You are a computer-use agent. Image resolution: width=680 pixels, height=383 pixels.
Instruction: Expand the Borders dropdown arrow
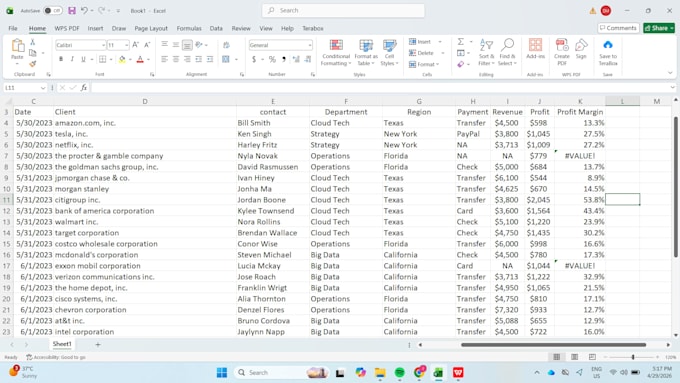point(111,59)
